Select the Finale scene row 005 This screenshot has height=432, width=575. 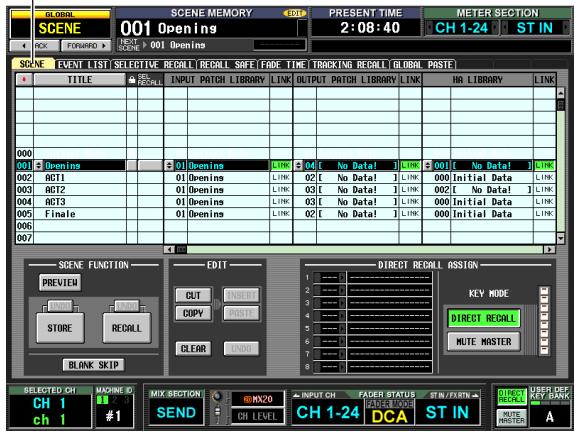point(286,214)
